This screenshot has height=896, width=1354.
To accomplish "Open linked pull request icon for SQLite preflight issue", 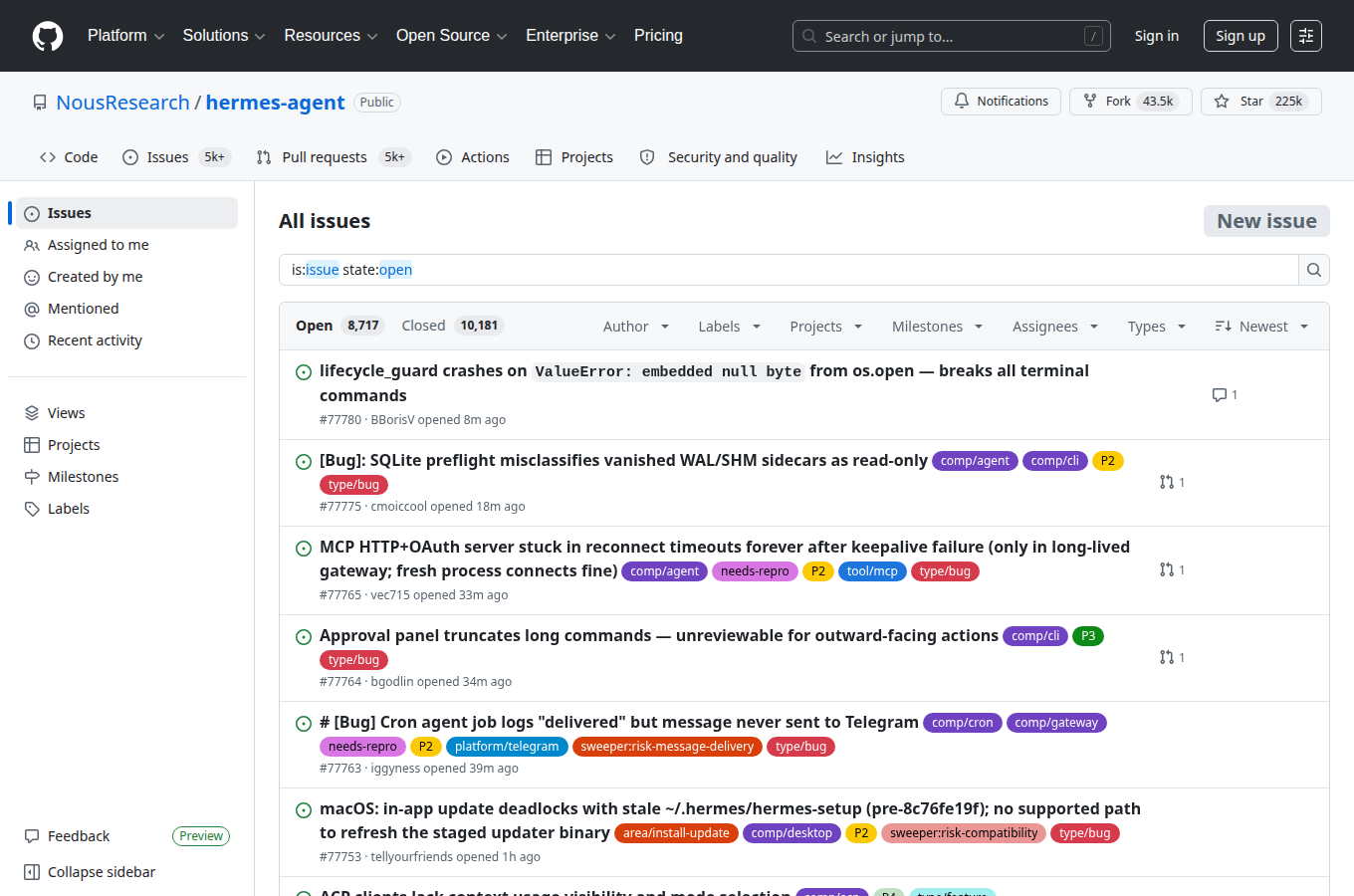I will pos(1167,482).
